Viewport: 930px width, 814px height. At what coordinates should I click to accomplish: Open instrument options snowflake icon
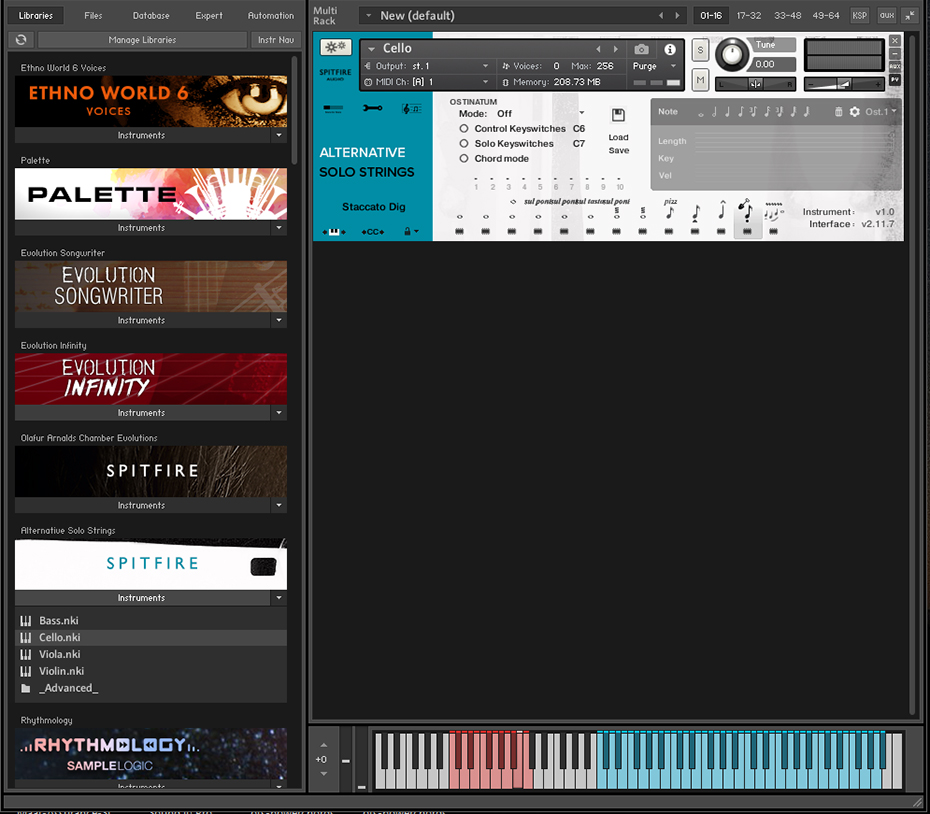[x=336, y=47]
